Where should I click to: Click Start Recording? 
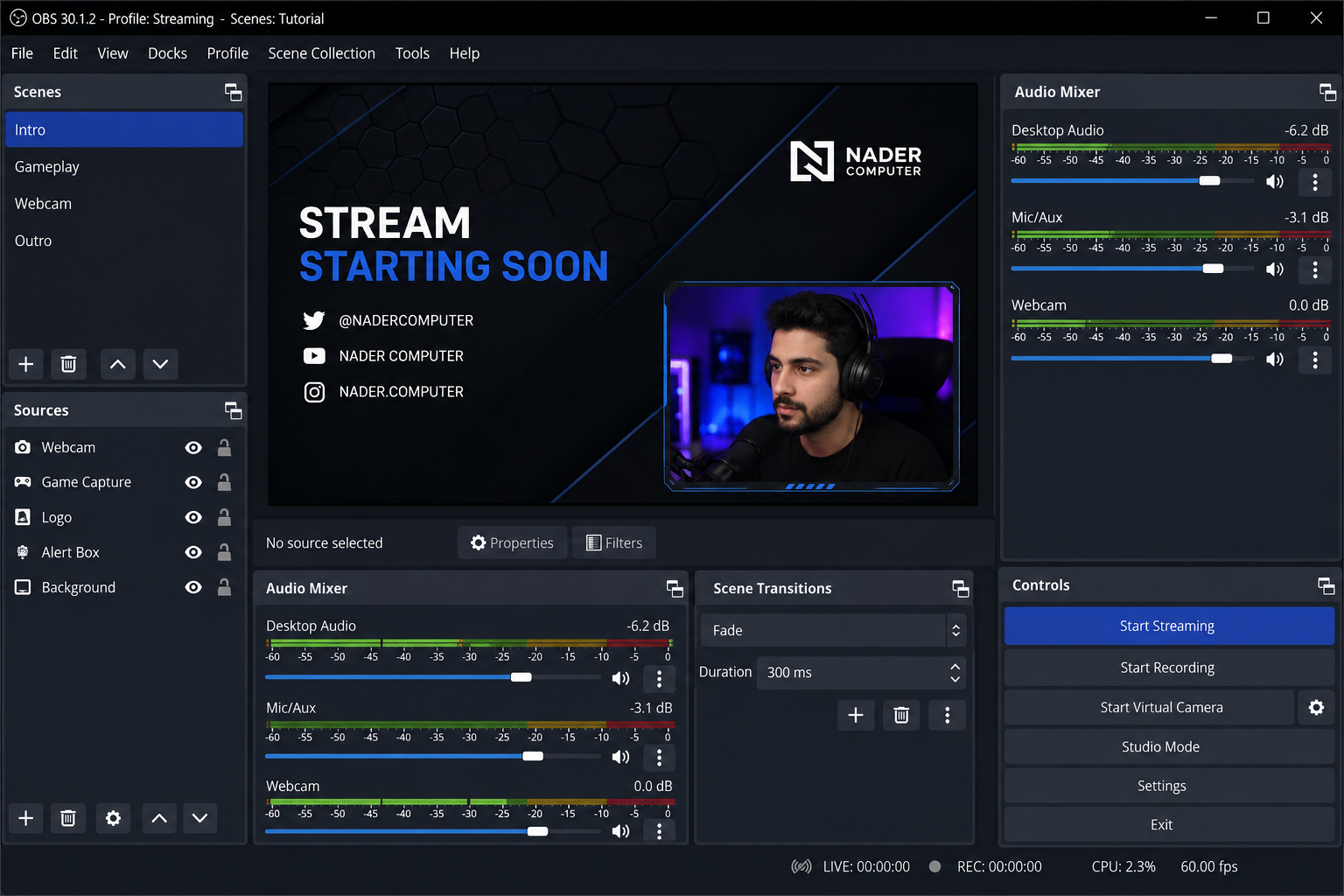pyautogui.click(x=1169, y=668)
